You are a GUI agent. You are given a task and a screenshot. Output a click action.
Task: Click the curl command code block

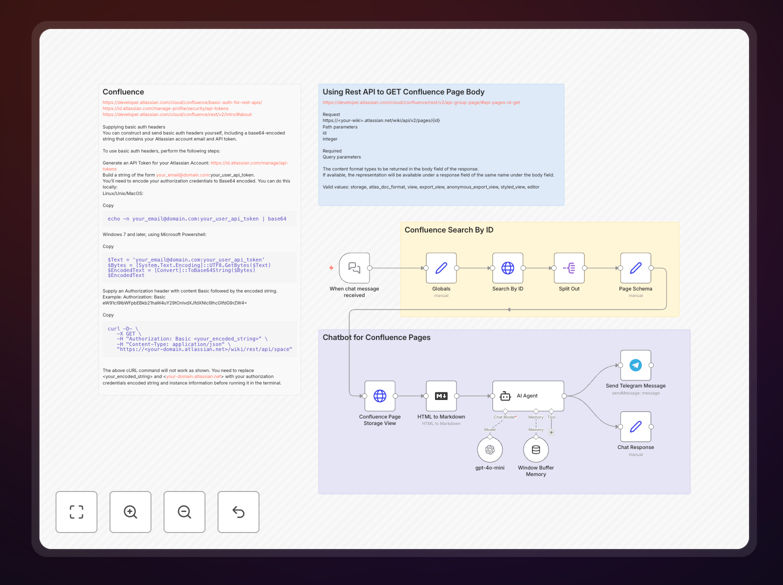pyautogui.click(x=199, y=339)
